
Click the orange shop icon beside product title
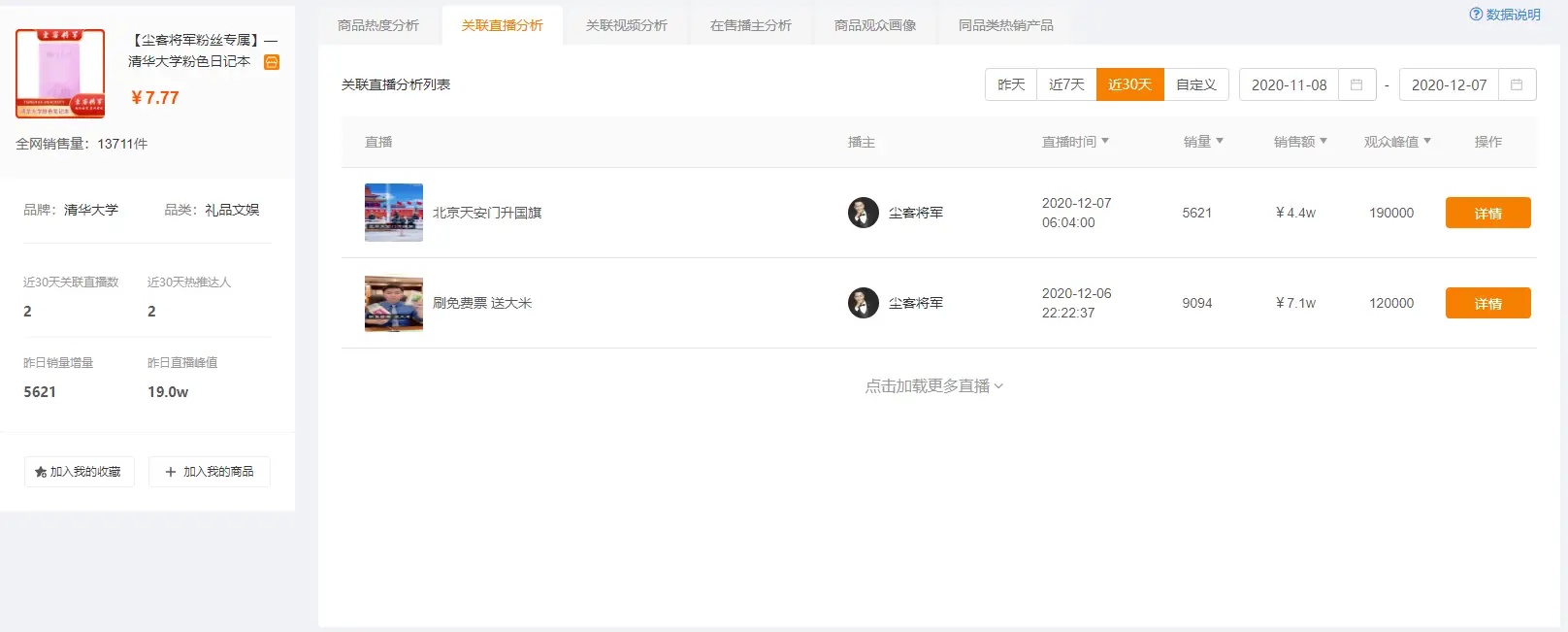[x=272, y=62]
